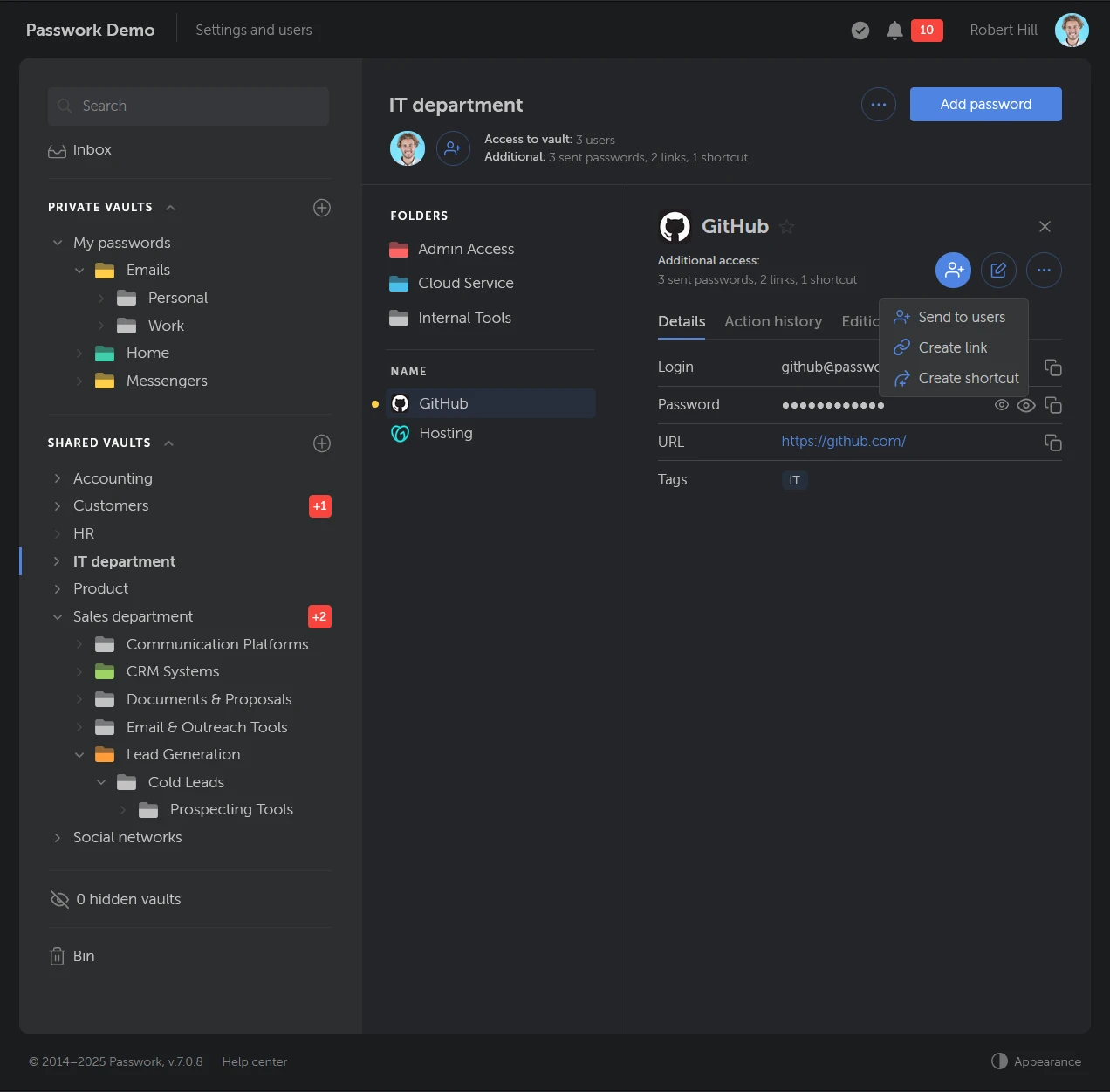This screenshot has height=1092, width=1110.
Task: Choose Create shortcut from the menu
Action: pyautogui.click(x=968, y=378)
